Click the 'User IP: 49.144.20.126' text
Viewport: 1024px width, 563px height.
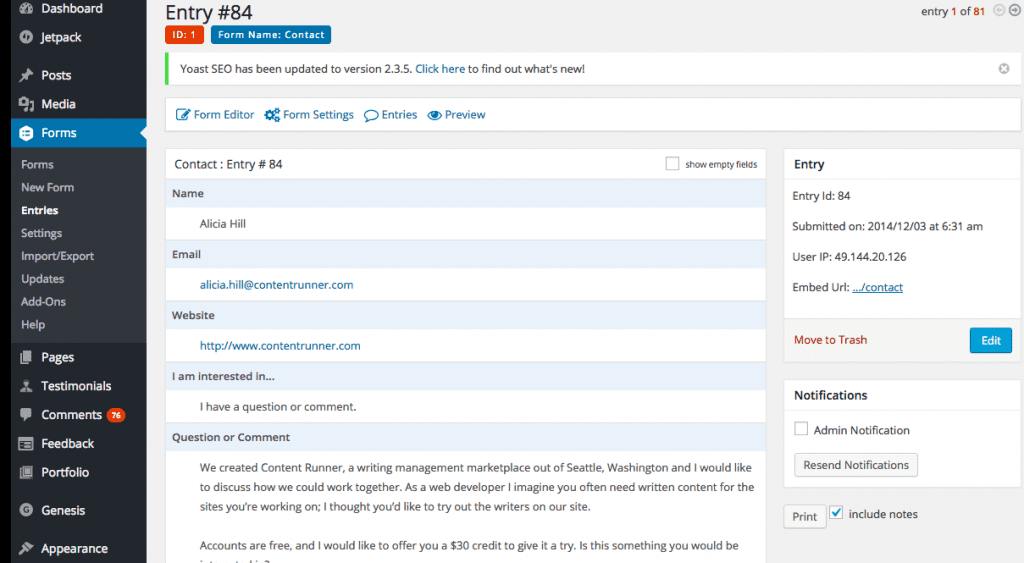(x=849, y=257)
